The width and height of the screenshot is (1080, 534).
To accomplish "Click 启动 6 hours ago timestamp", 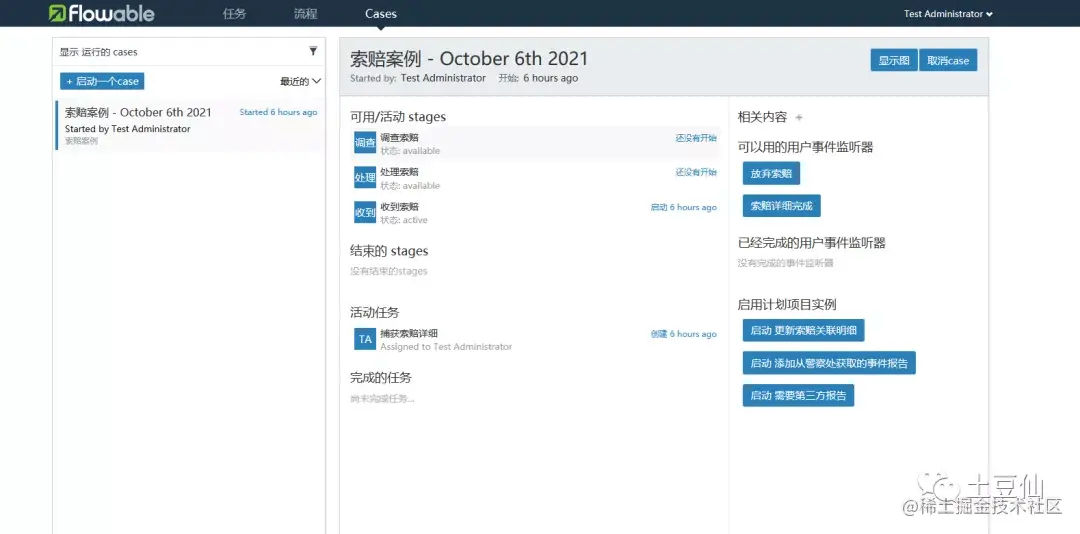I will 683,207.
